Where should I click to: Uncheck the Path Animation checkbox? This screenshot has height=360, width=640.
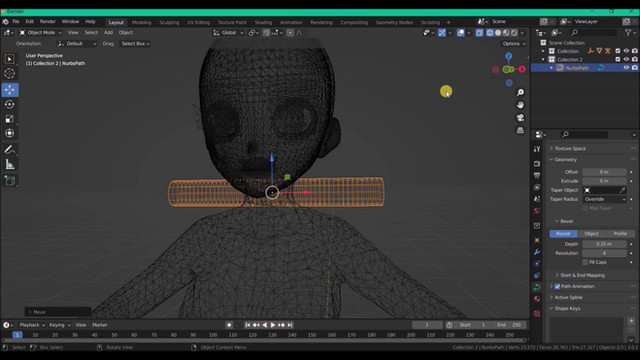pyautogui.click(x=557, y=286)
